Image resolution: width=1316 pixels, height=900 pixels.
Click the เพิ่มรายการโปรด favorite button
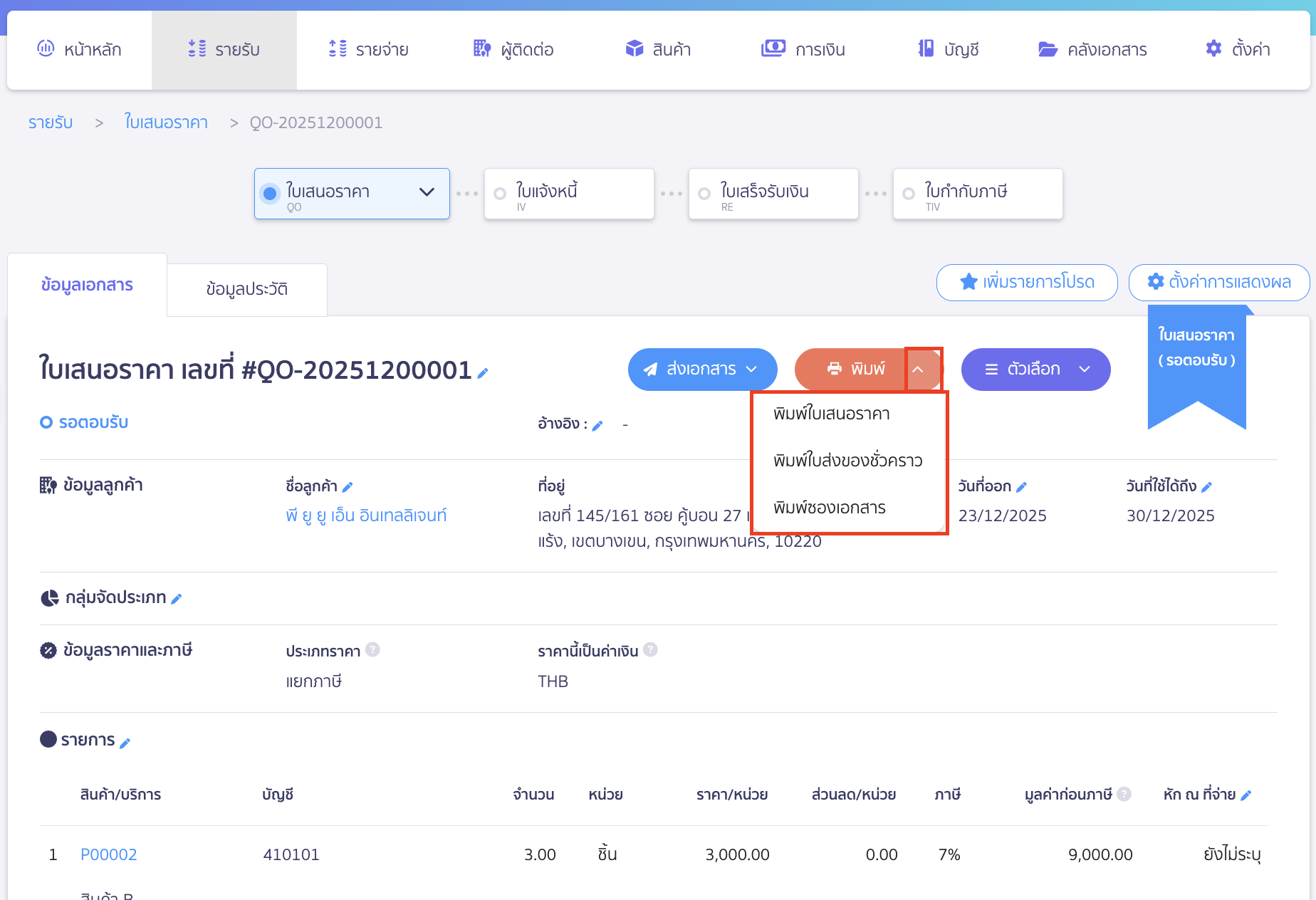[1026, 282]
